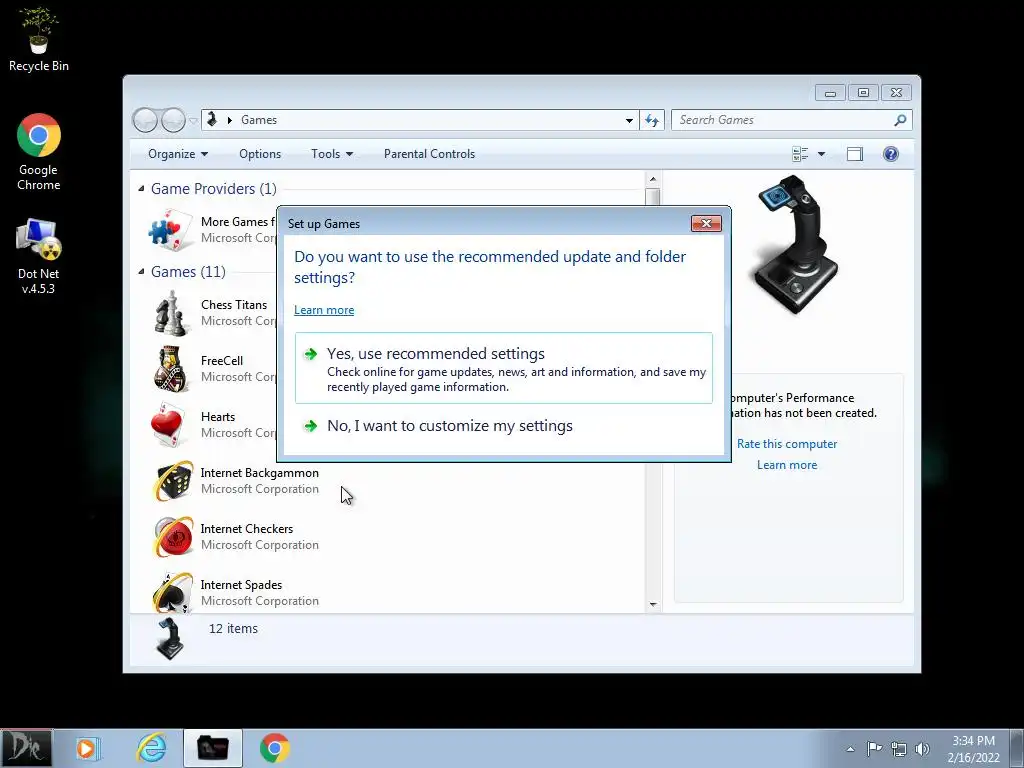Screen dimensions: 1024x768
Task: Show hidden system tray icons
Action: pos(850,749)
